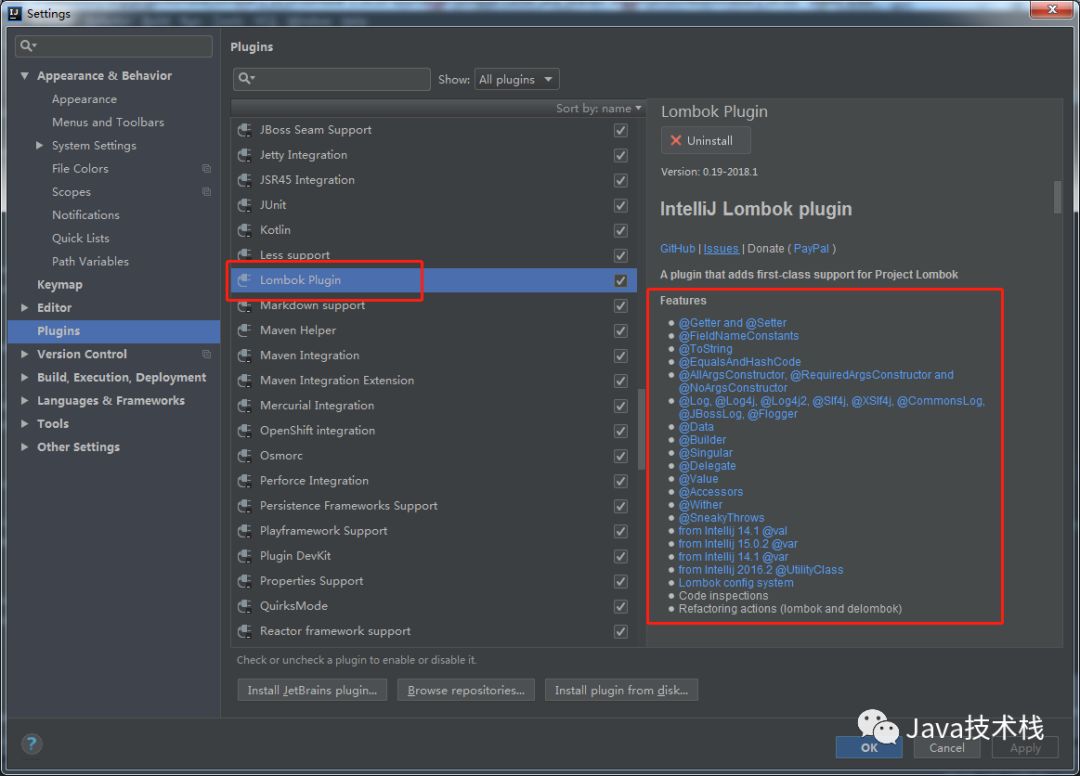
Task: Expand the Version Control node
Action: pyautogui.click(x=25, y=354)
